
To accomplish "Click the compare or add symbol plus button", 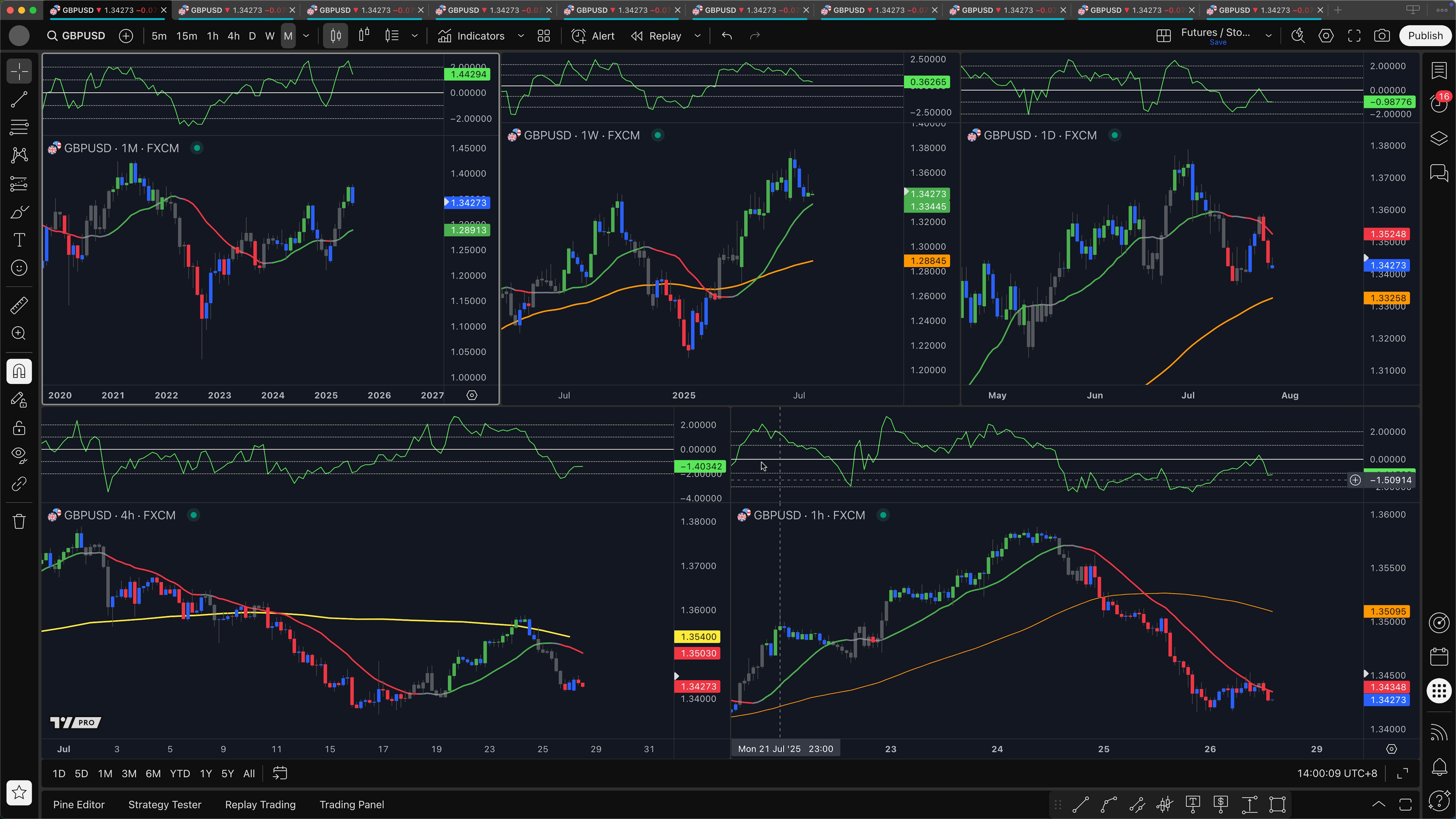I will point(126,36).
